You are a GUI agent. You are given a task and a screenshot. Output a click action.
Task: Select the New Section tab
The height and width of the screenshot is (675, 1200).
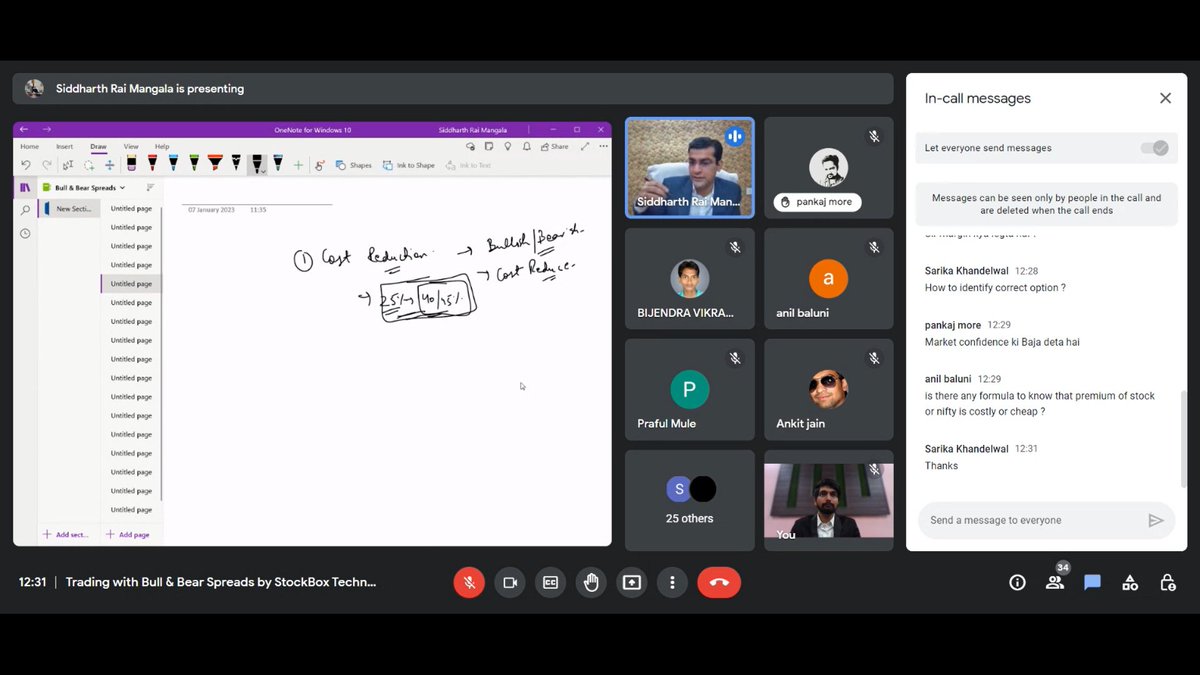click(69, 209)
